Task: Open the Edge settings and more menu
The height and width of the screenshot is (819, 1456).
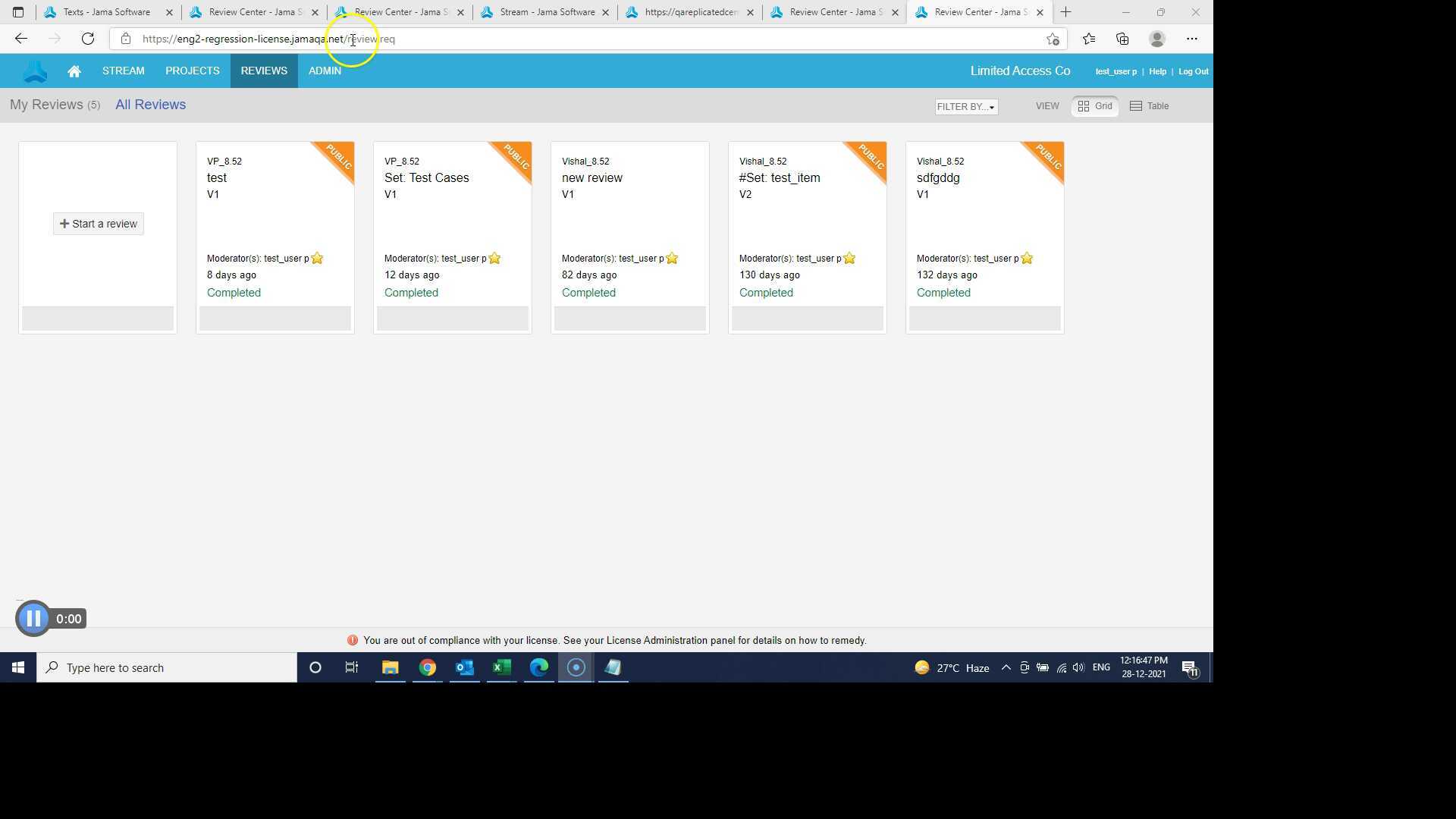Action: pos(1192,39)
